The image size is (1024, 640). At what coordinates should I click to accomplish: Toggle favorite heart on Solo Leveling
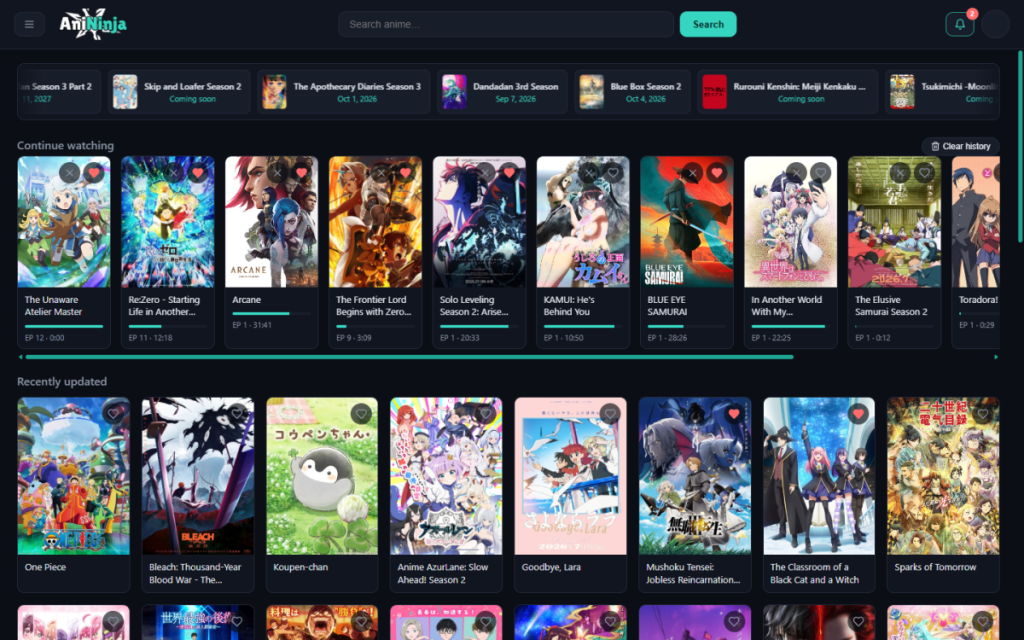click(x=509, y=173)
